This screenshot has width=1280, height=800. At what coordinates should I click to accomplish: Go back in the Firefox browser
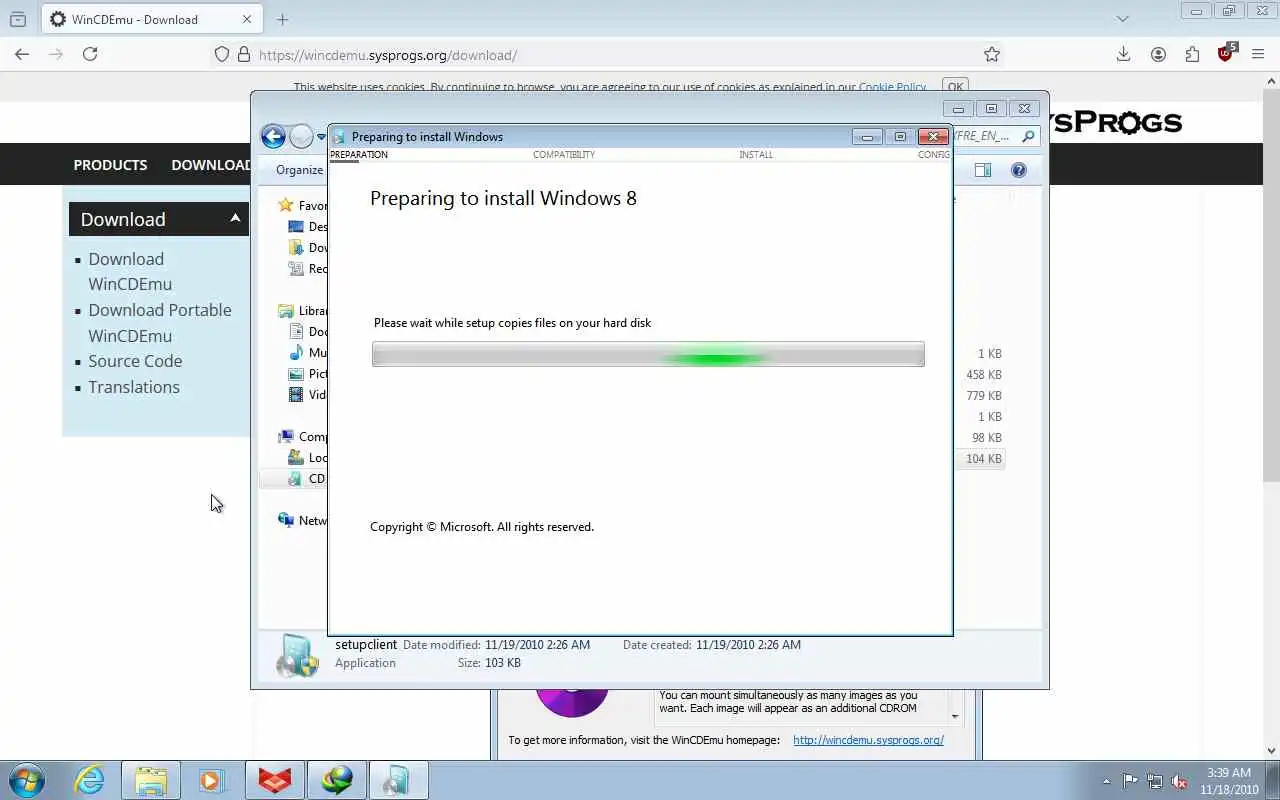[22, 54]
